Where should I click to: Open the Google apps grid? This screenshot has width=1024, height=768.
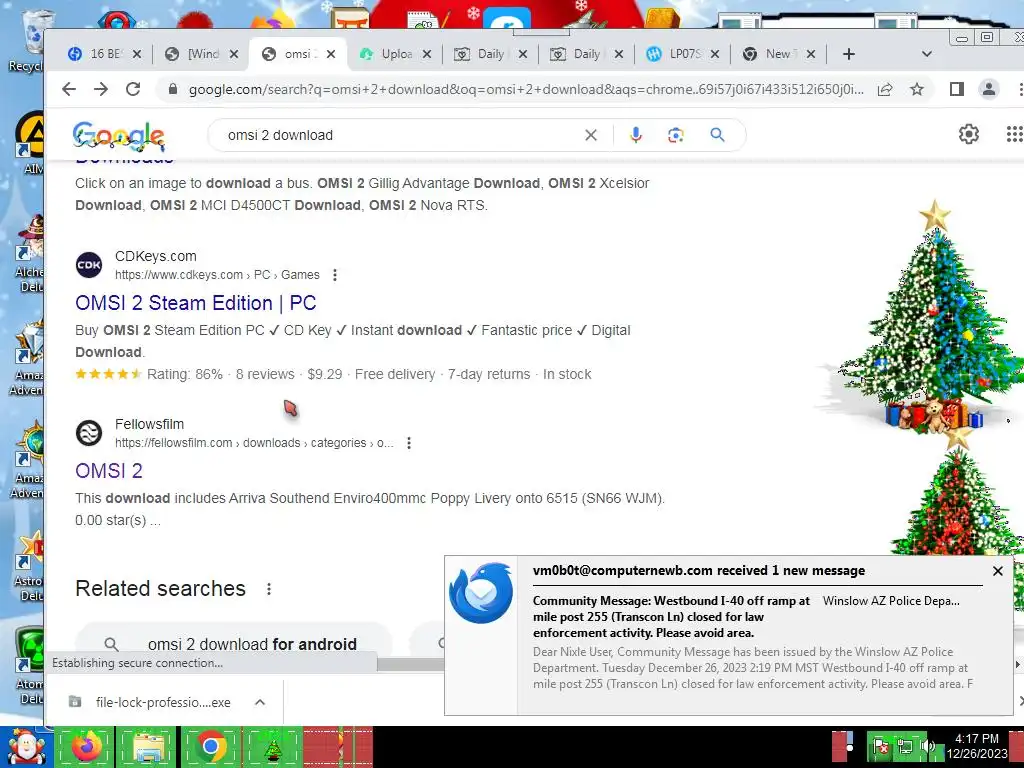click(x=1014, y=135)
